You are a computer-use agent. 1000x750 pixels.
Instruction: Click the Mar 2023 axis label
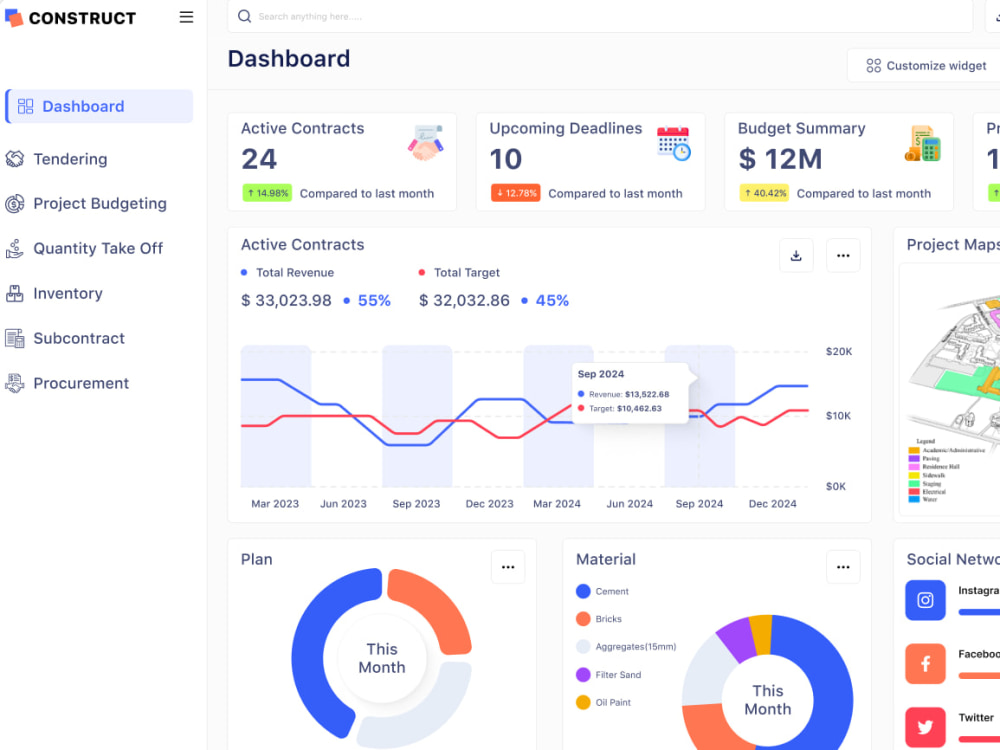tap(275, 504)
